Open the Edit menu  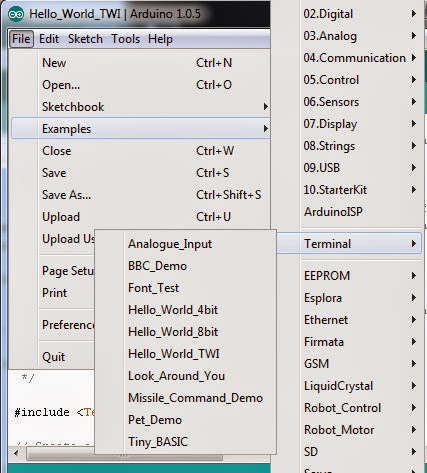click(49, 39)
